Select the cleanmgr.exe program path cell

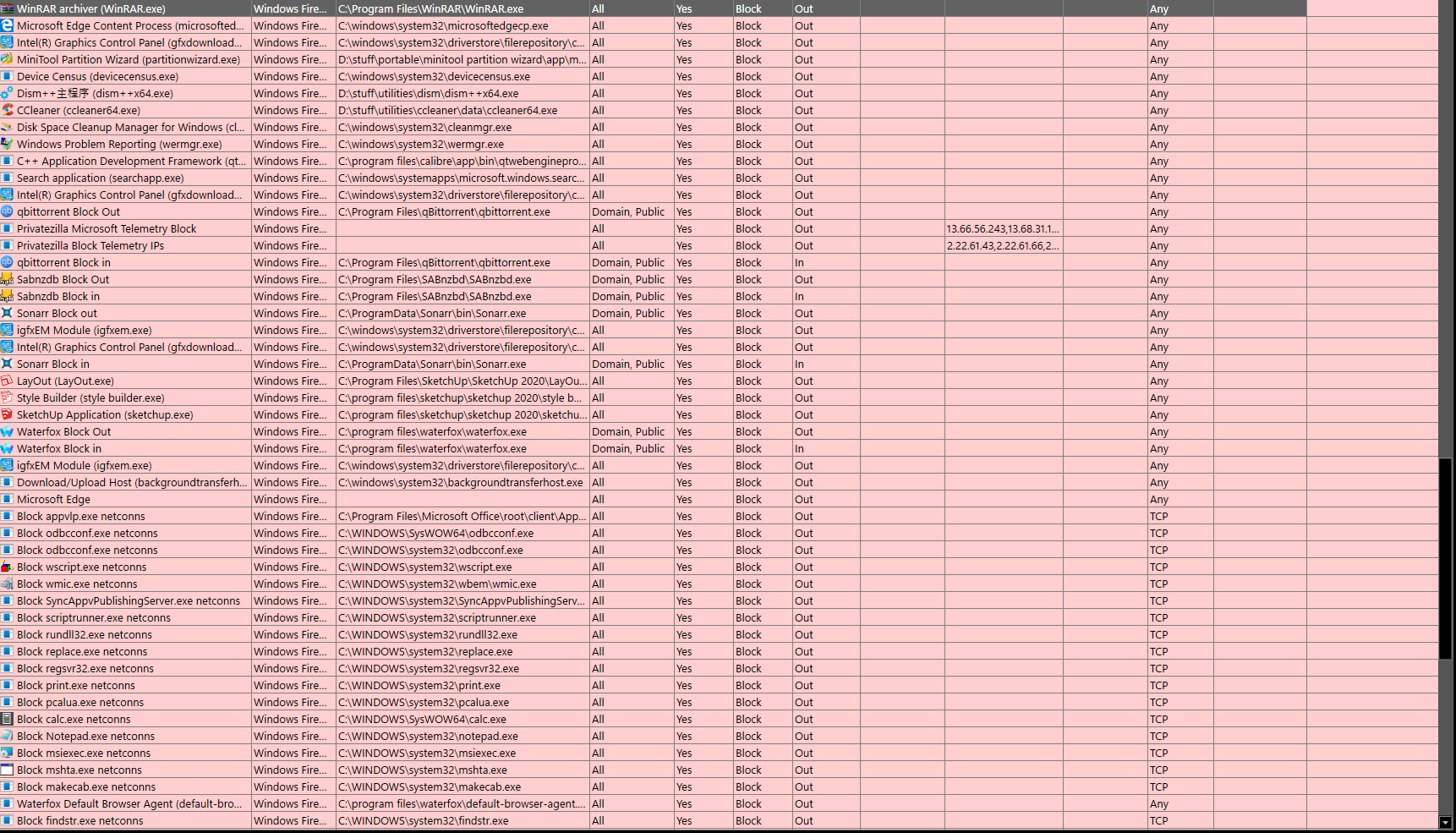click(x=463, y=127)
